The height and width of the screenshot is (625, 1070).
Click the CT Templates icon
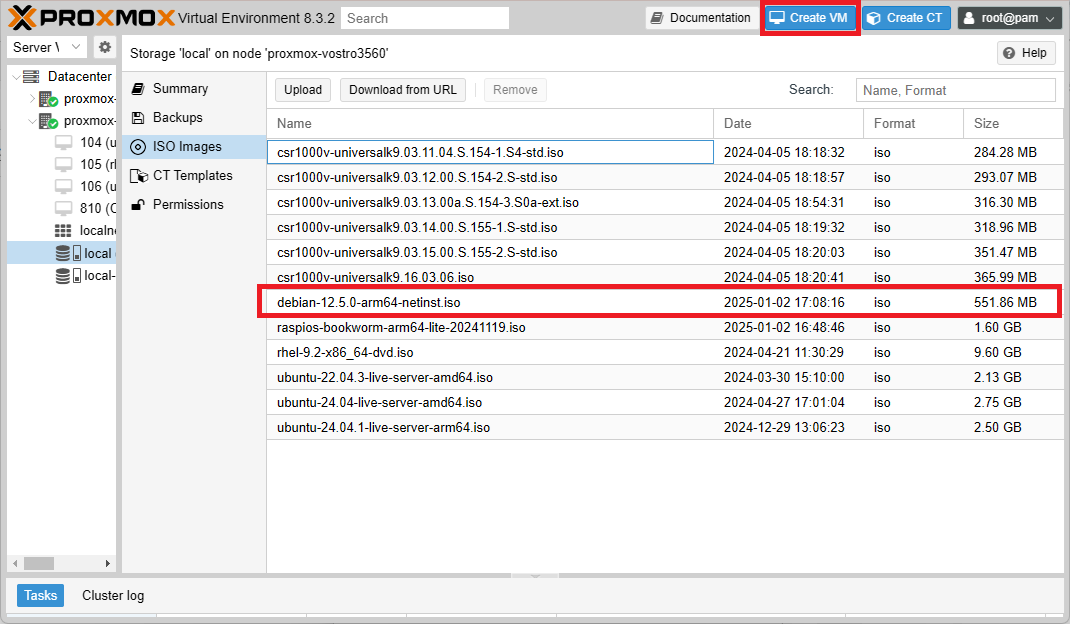click(139, 176)
